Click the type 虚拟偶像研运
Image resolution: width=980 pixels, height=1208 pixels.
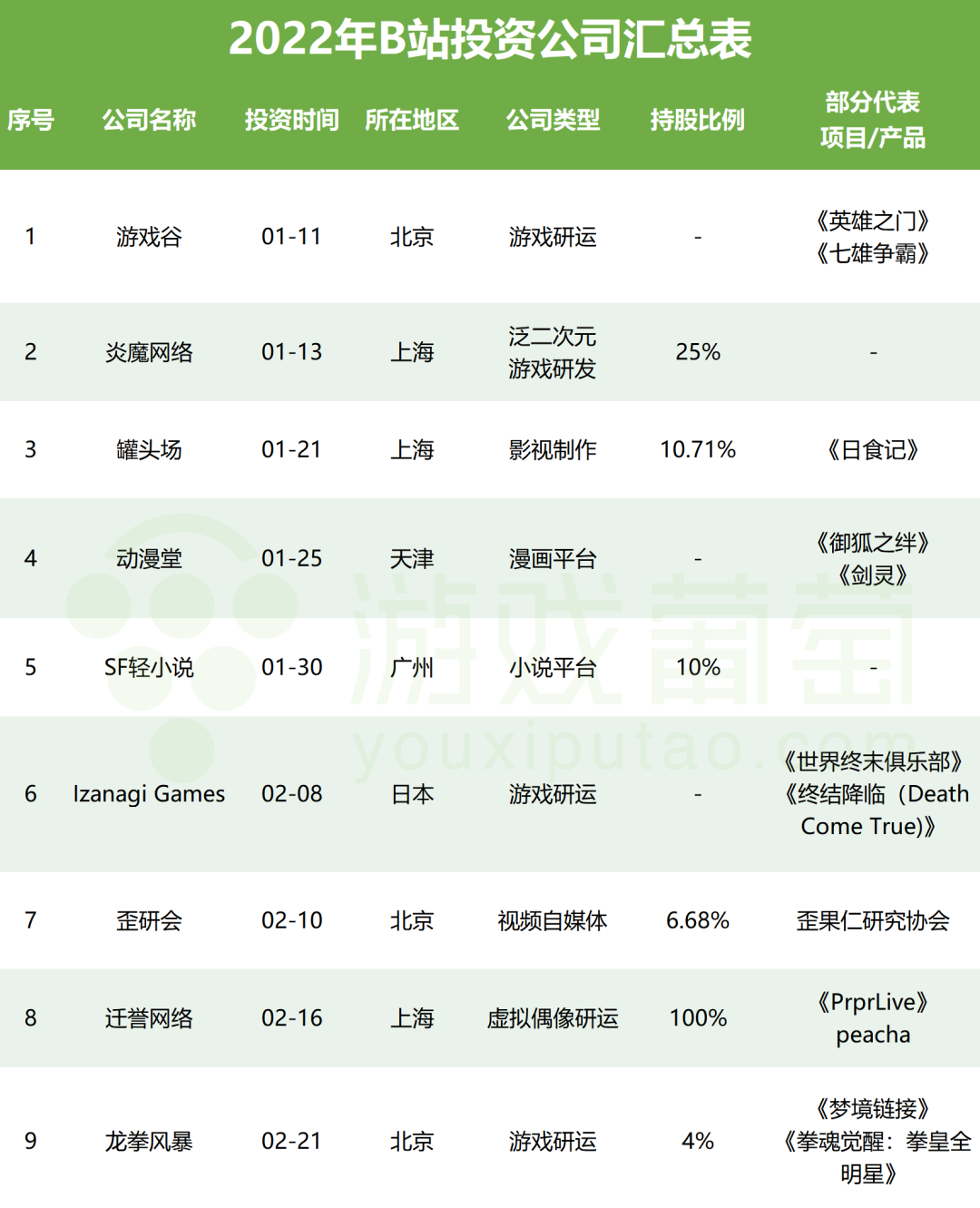coord(553,1018)
